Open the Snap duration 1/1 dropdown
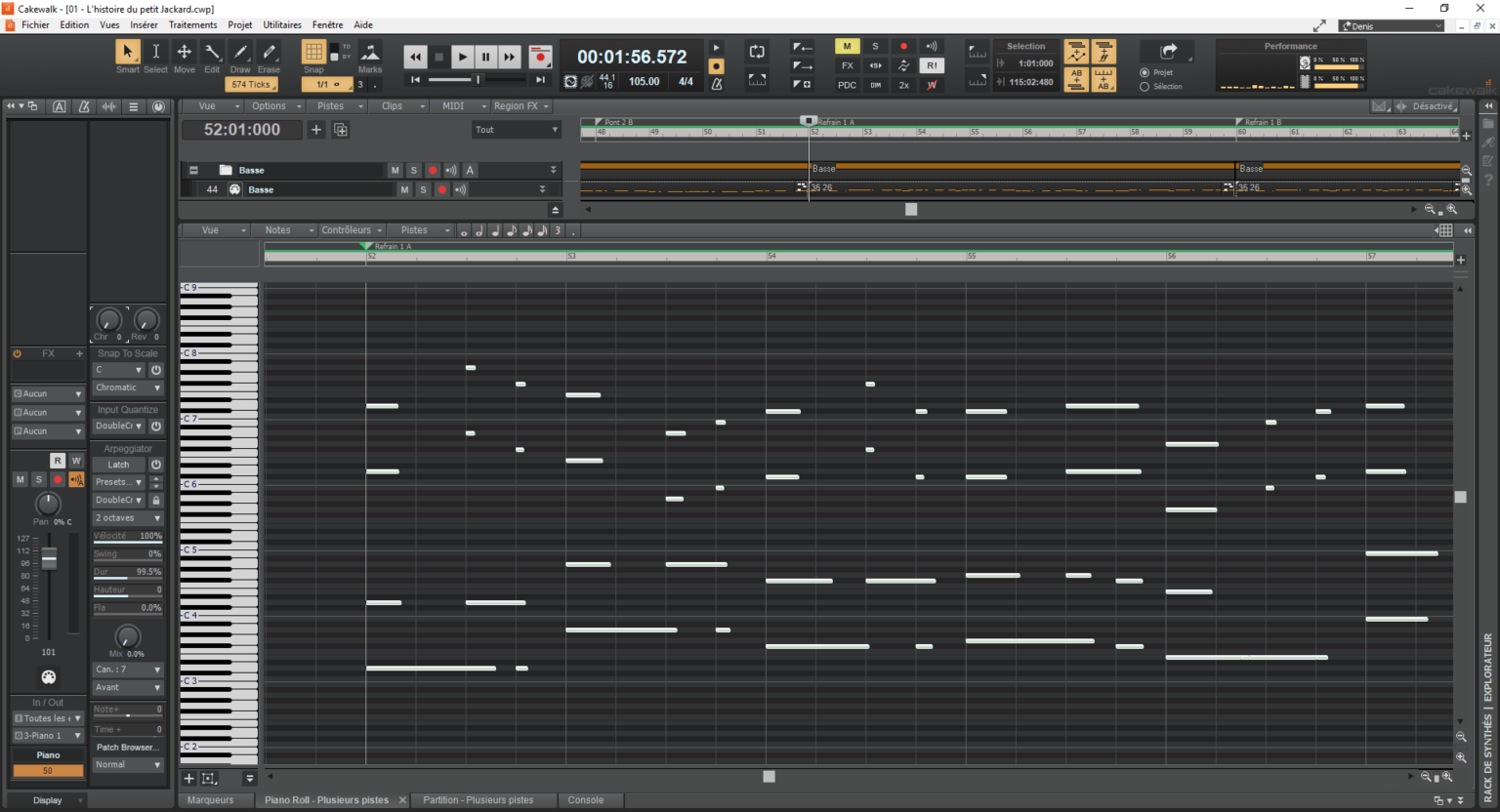Viewport: 1500px width, 812px height. tap(328, 85)
